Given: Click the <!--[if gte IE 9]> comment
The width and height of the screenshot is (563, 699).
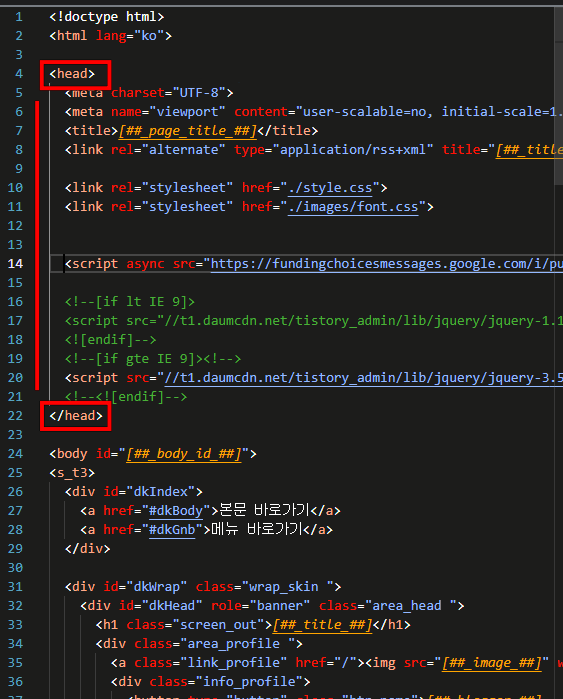Looking at the screenshot, I should click(153, 359).
